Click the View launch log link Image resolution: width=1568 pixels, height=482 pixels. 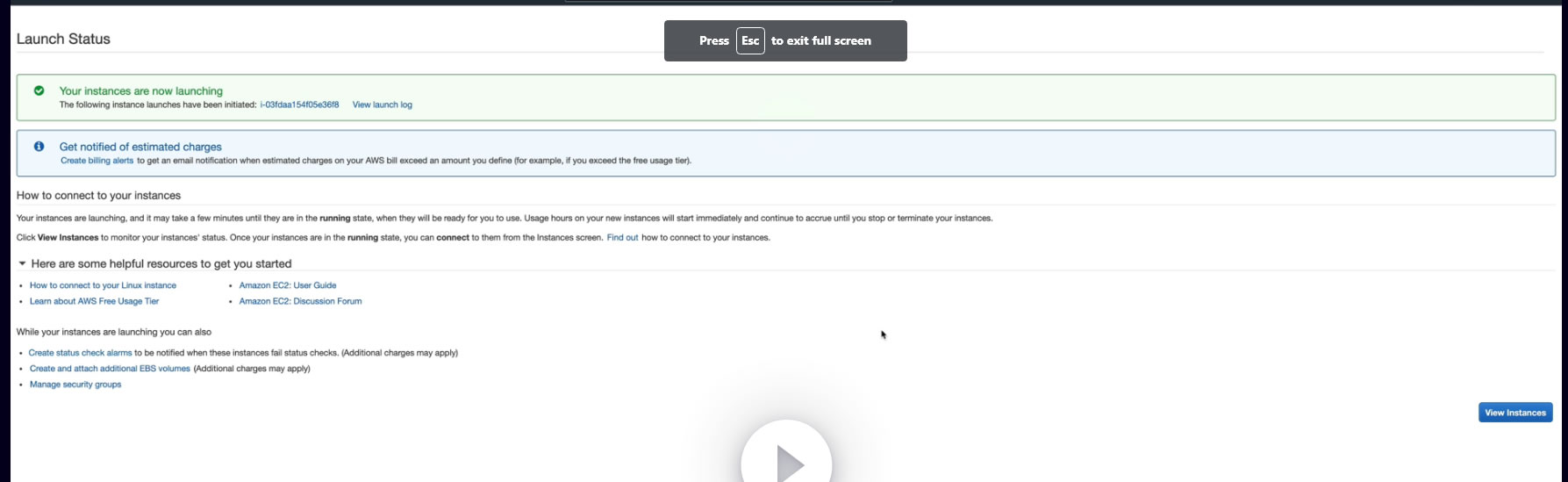(382, 104)
